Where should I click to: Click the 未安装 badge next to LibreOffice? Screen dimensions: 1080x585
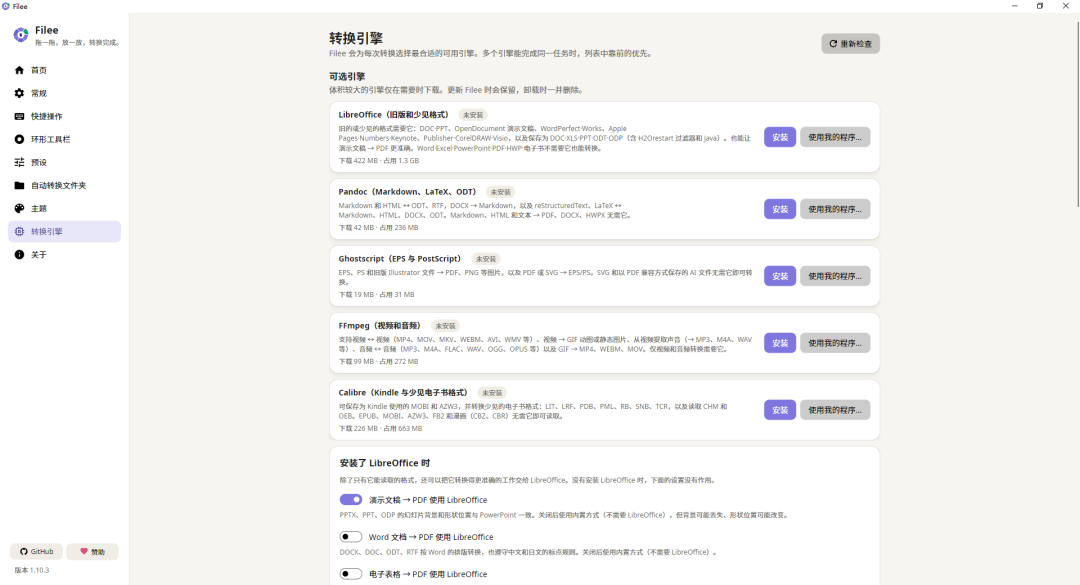pyautogui.click(x=472, y=115)
